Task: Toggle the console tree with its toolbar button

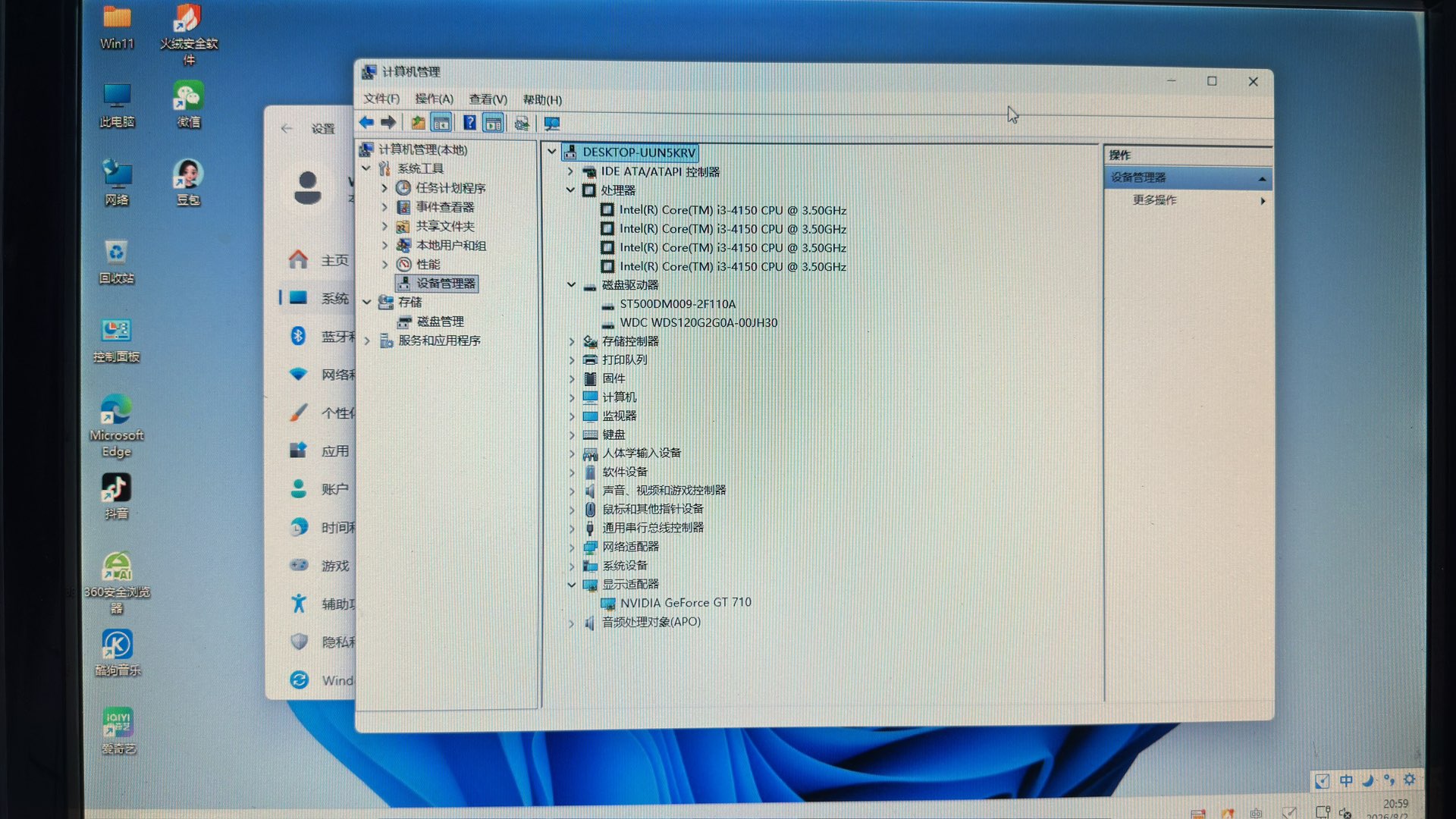Action: pos(441,123)
